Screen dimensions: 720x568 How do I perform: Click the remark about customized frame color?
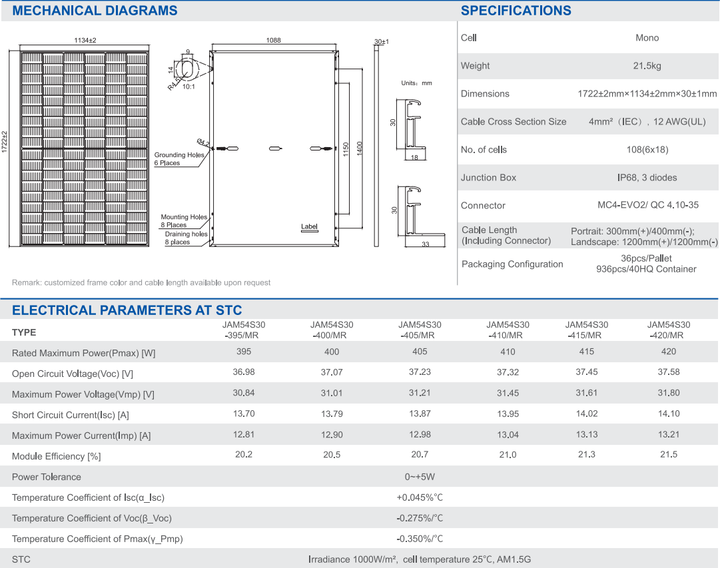pos(141,282)
